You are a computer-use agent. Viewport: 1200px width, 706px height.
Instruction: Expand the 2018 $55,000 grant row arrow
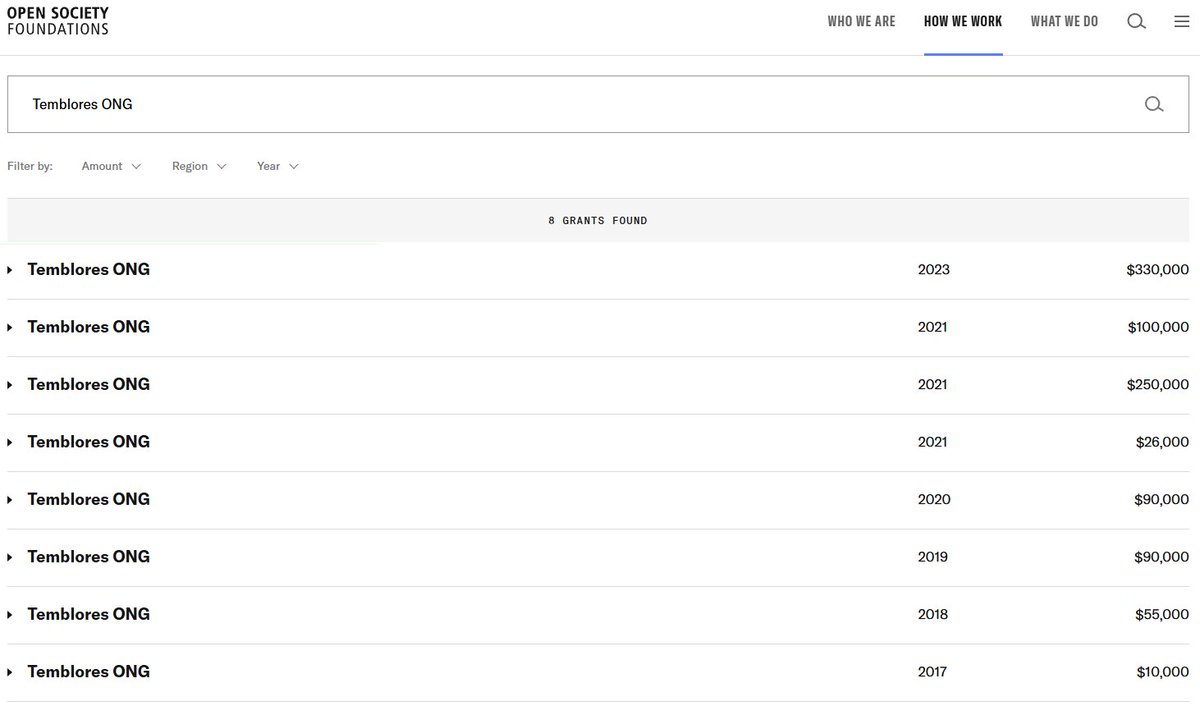point(10,615)
